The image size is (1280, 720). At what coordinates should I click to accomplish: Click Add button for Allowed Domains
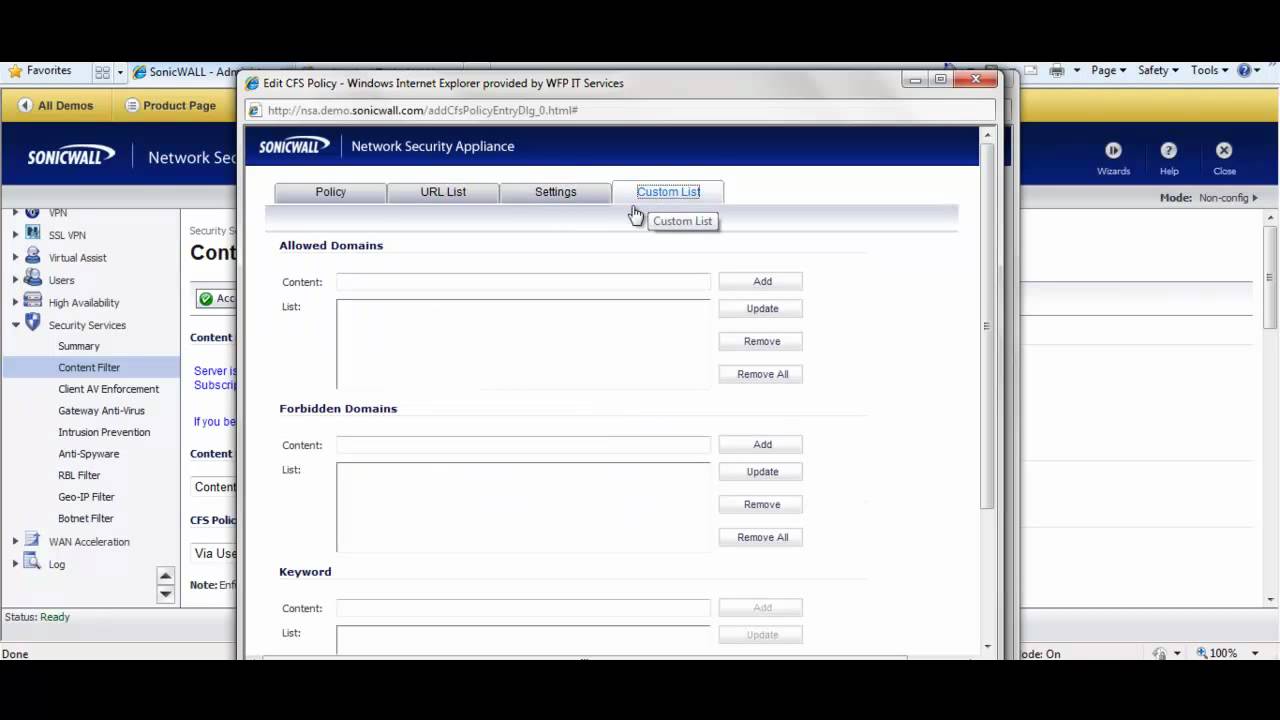(762, 282)
